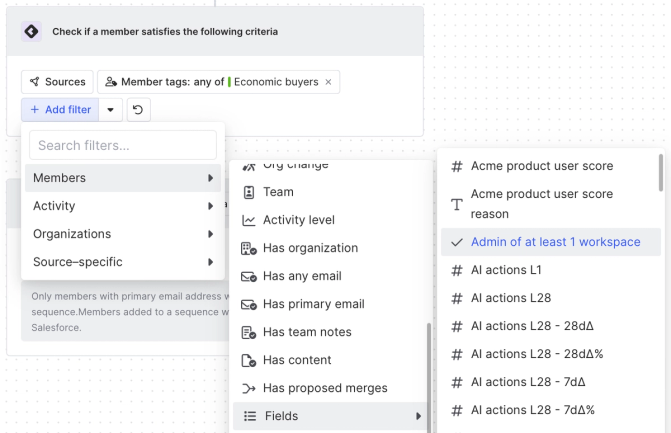Click the Search filters input field

coord(123,145)
